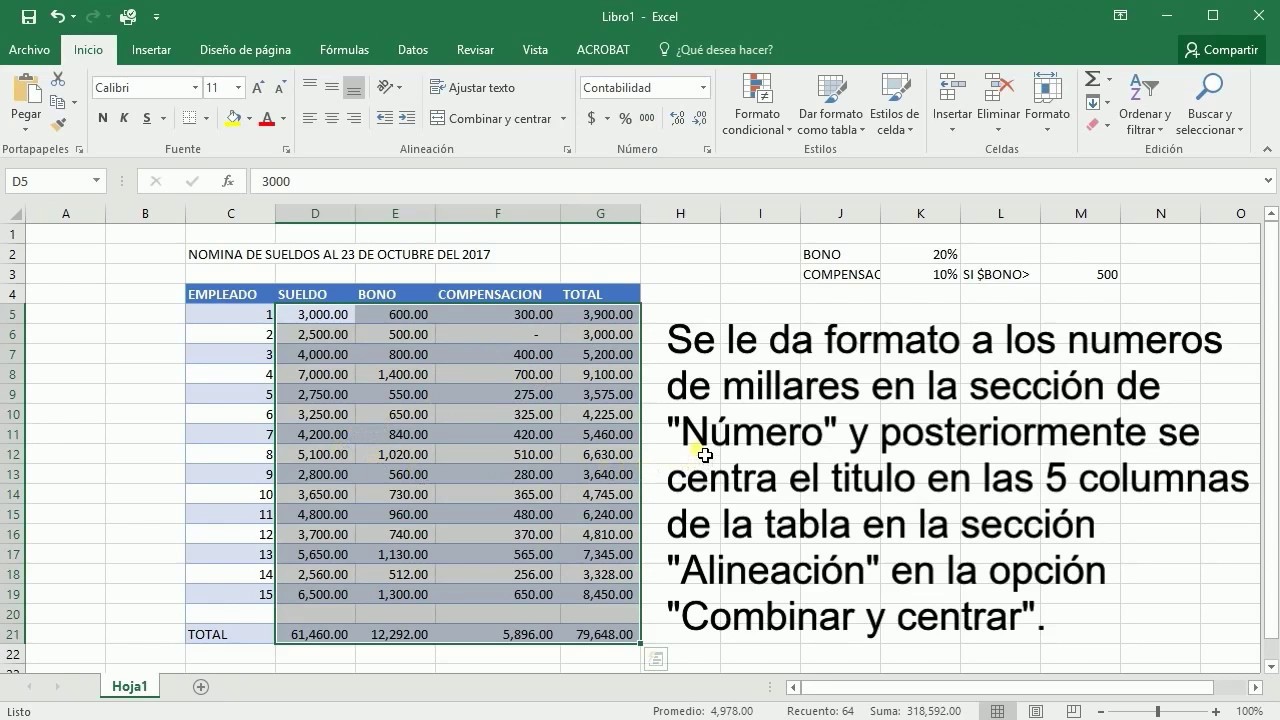The height and width of the screenshot is (720, 1280).
Task: Click the fill color paint bucket icon
Action: (x=233, y=118)
